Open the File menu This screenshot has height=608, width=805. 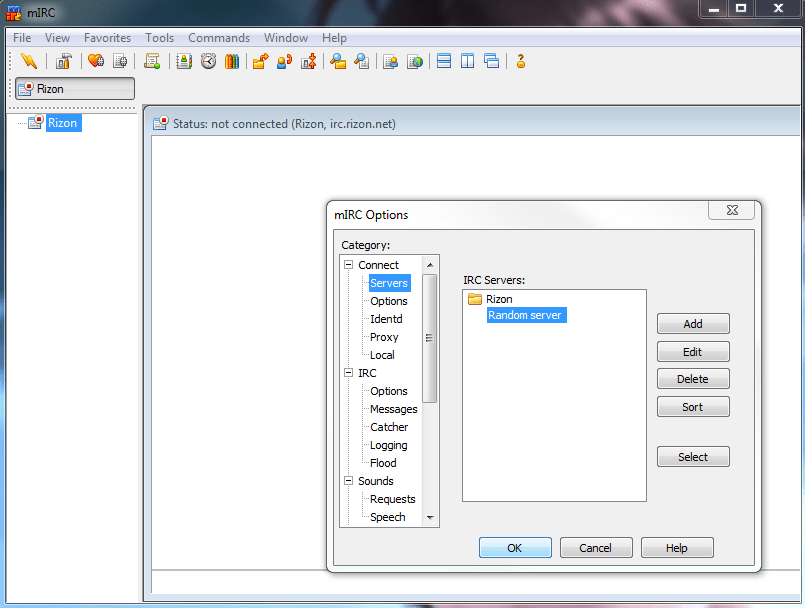coord(22,38)
